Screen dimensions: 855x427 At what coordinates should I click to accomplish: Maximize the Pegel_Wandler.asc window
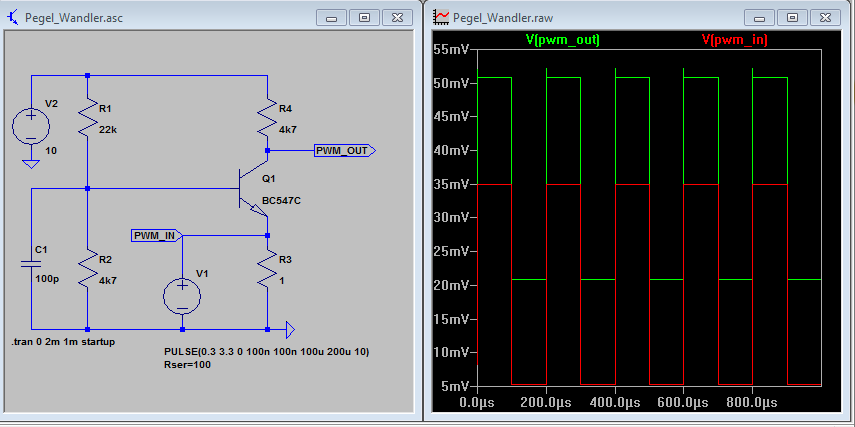[x=364, y=17]
